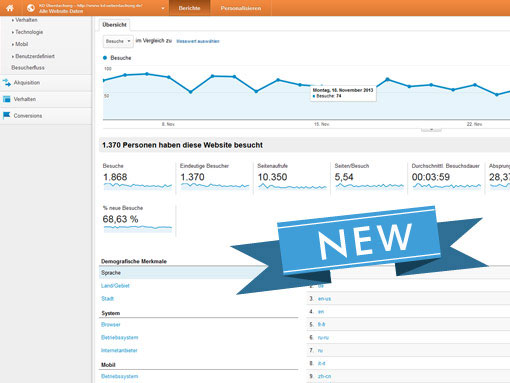Click the Besuchsdauer 00:03:59 metric
Viewport: 510px width, 383px height.
[446, 177]
